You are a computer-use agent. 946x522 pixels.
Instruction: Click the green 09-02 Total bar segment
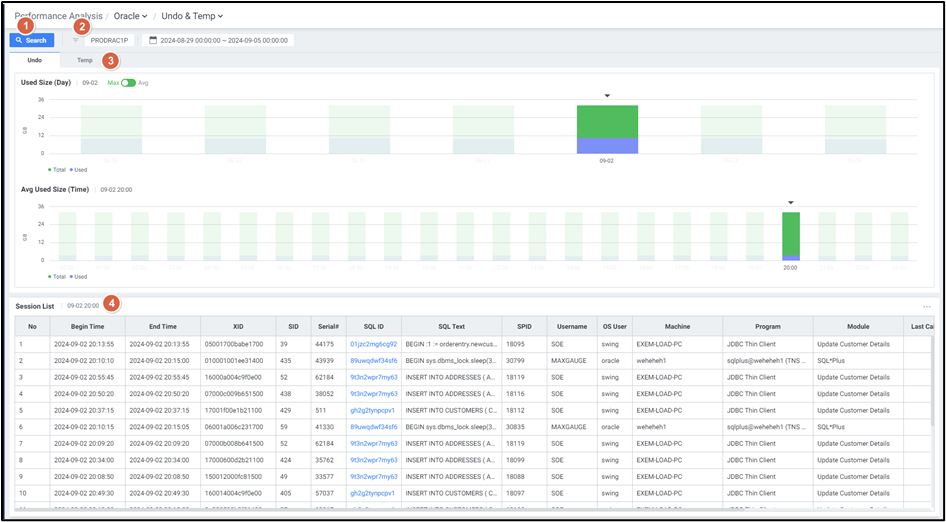(x=607, y=121)
